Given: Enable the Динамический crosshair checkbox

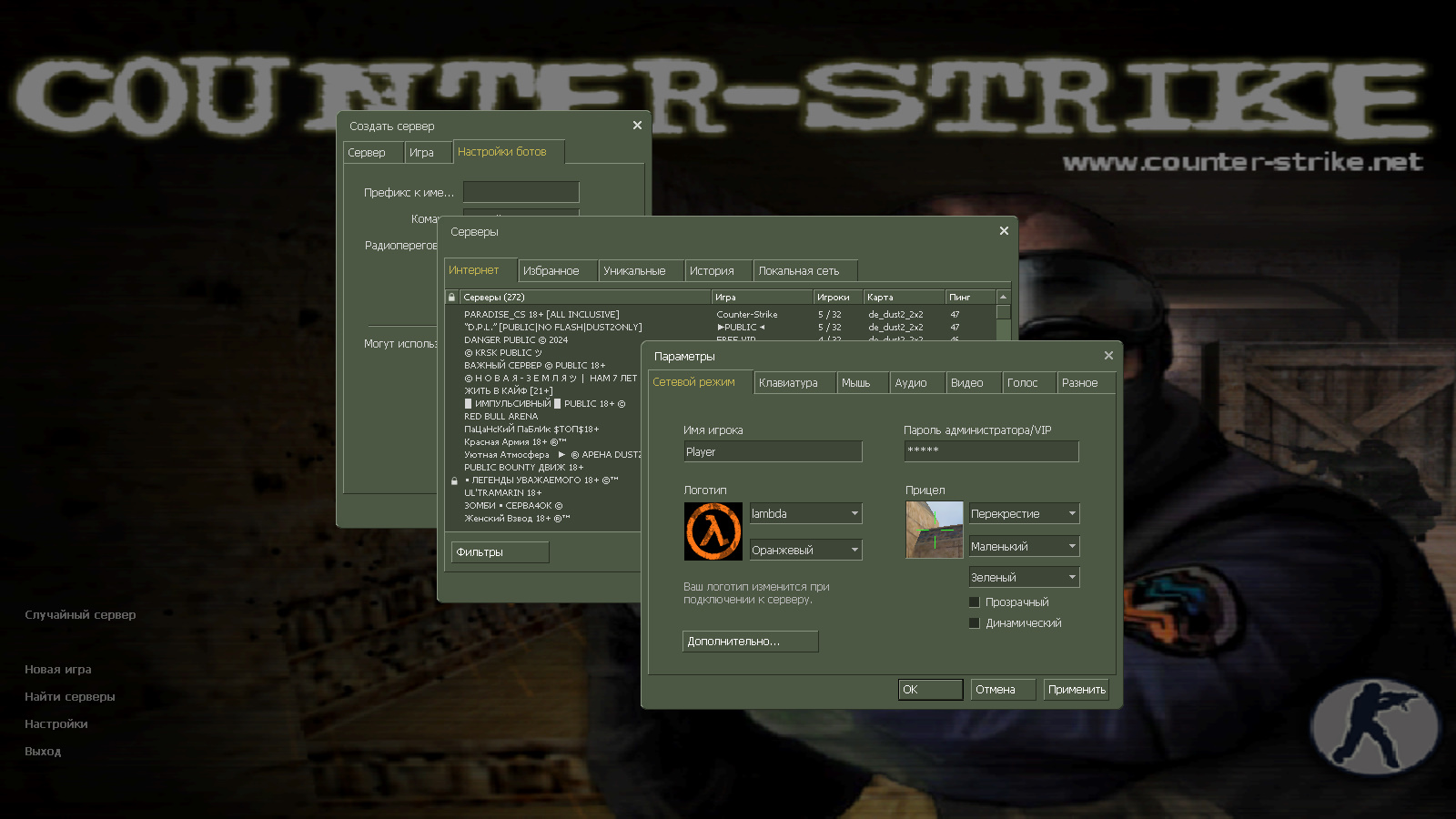Looking at the screenshot, I should tap(974, 622).
